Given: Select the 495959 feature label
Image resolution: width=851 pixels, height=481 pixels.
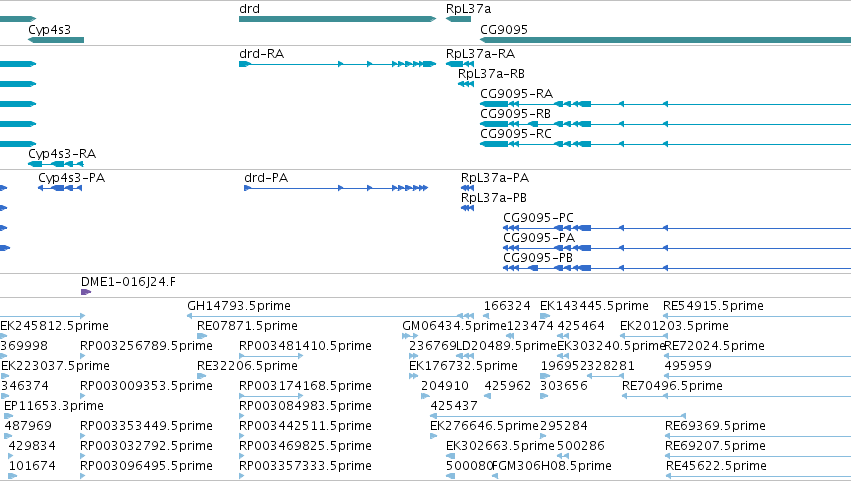Looking at the screenshot, I should (688, 366).
